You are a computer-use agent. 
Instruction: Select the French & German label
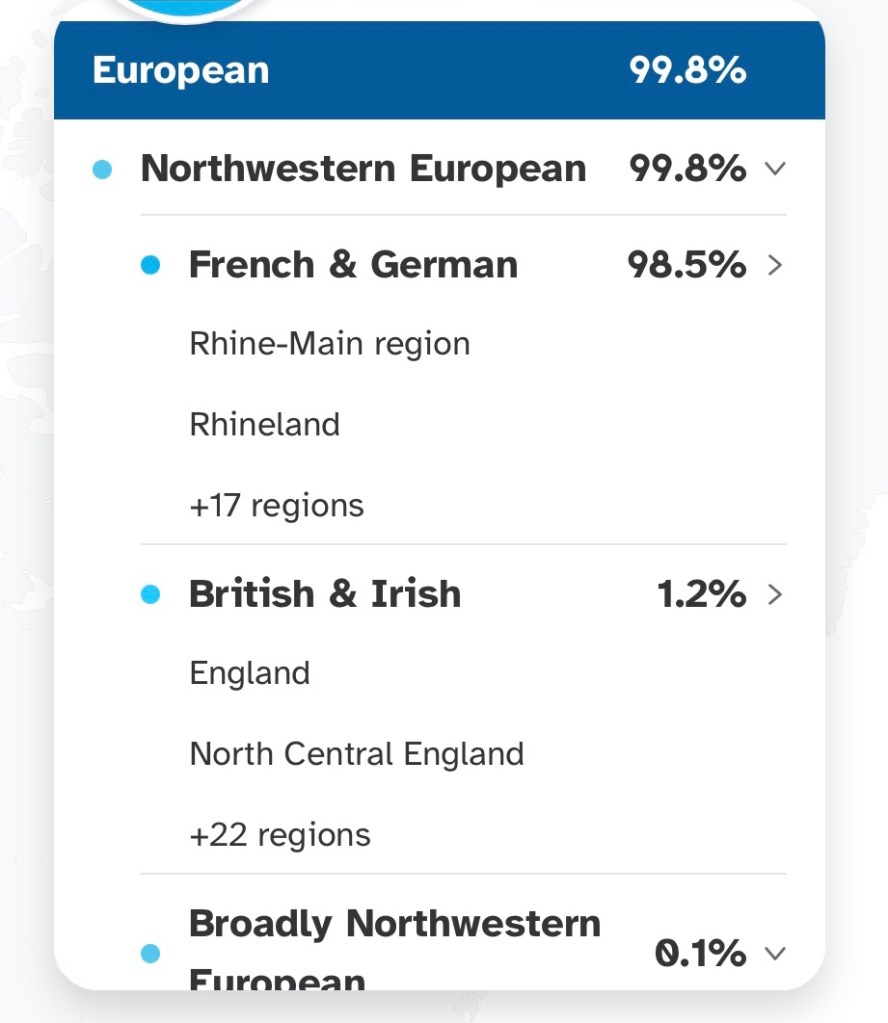click(353, 266)
